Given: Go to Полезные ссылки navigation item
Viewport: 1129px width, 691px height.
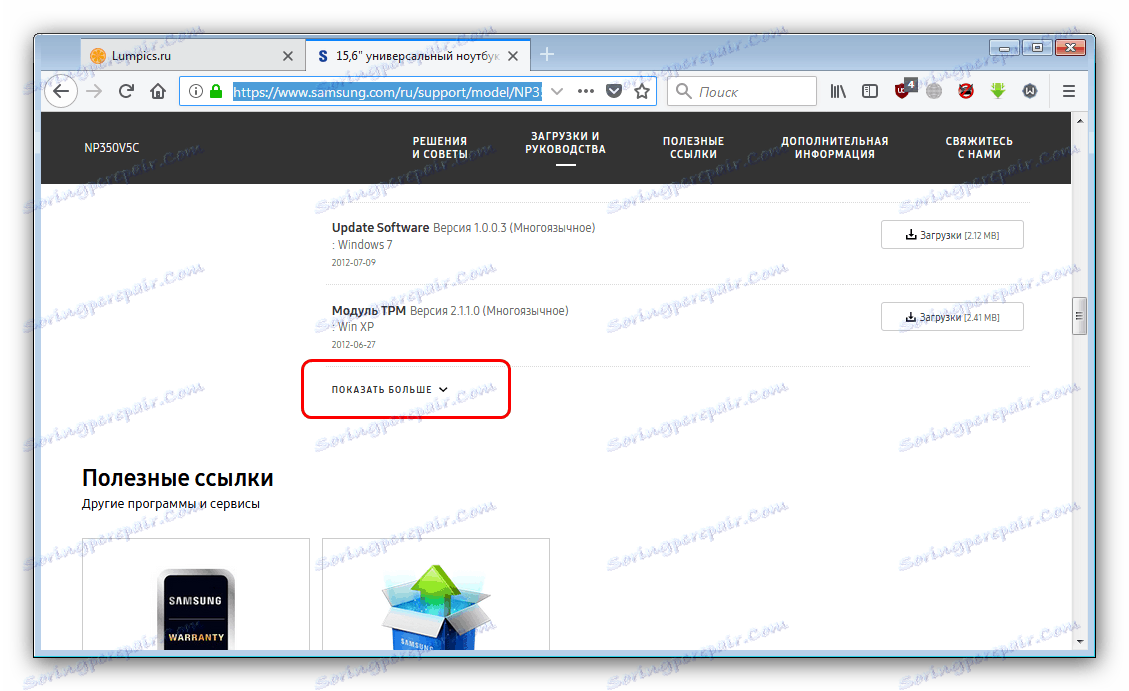Looking at the screenshot, I should point(693,148).
